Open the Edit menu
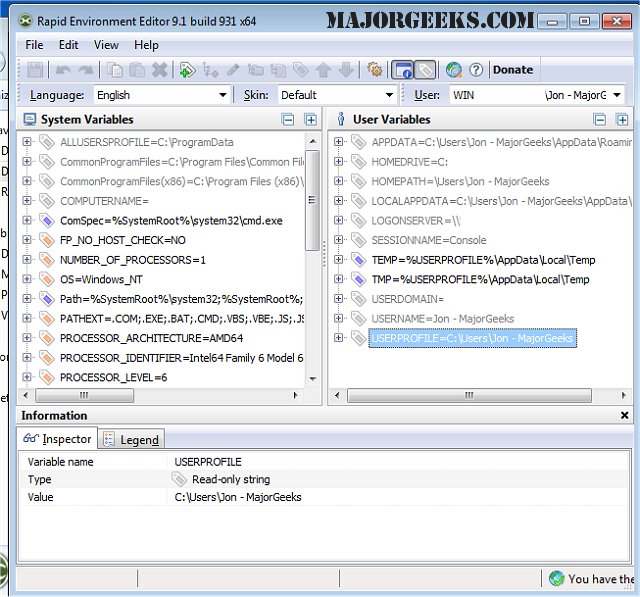This screenshot has width=640, height=597. point(69,45)
